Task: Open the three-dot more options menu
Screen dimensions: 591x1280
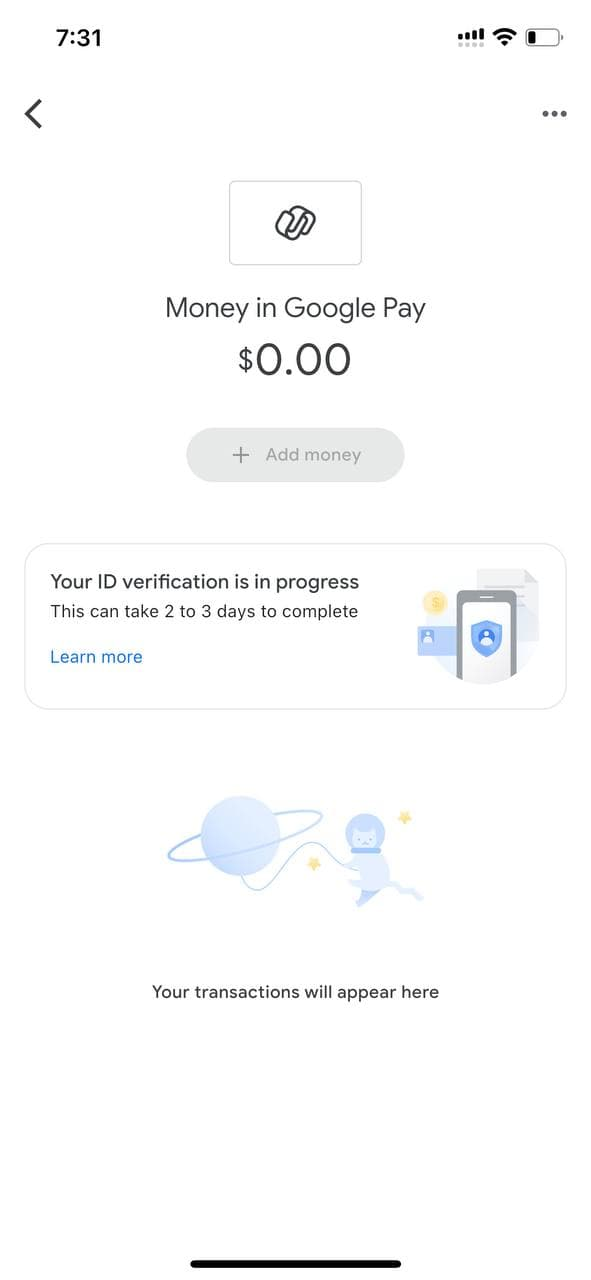Action: pos(554,114)
